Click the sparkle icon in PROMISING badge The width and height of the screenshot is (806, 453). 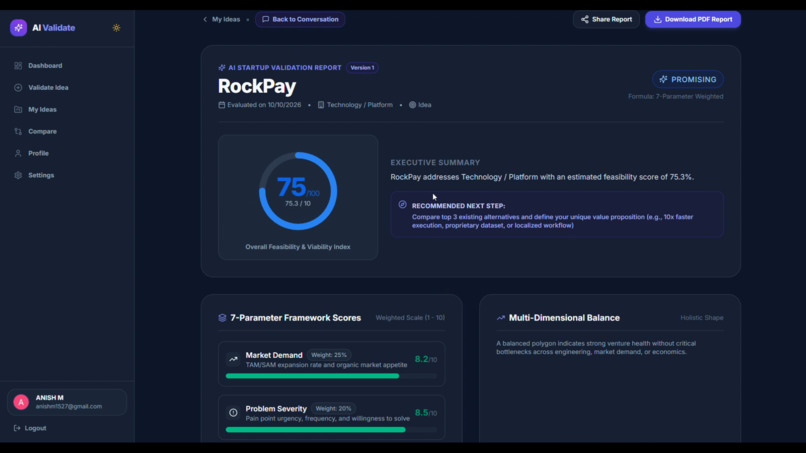664,80
